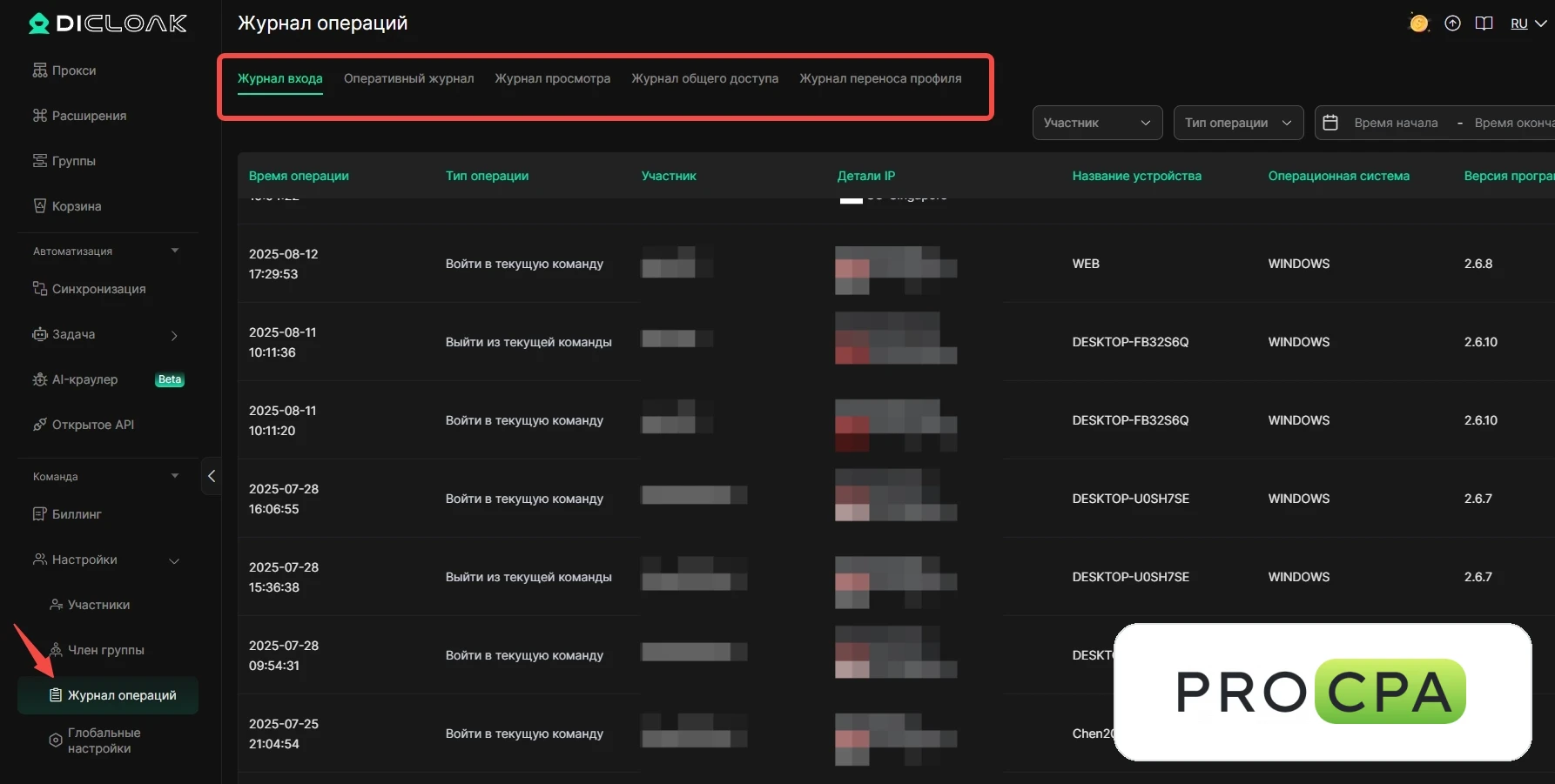Select the Журнал входа tab
This screenshot has height=784, width=1555.
pyautogui.click(x=280, y=78)
